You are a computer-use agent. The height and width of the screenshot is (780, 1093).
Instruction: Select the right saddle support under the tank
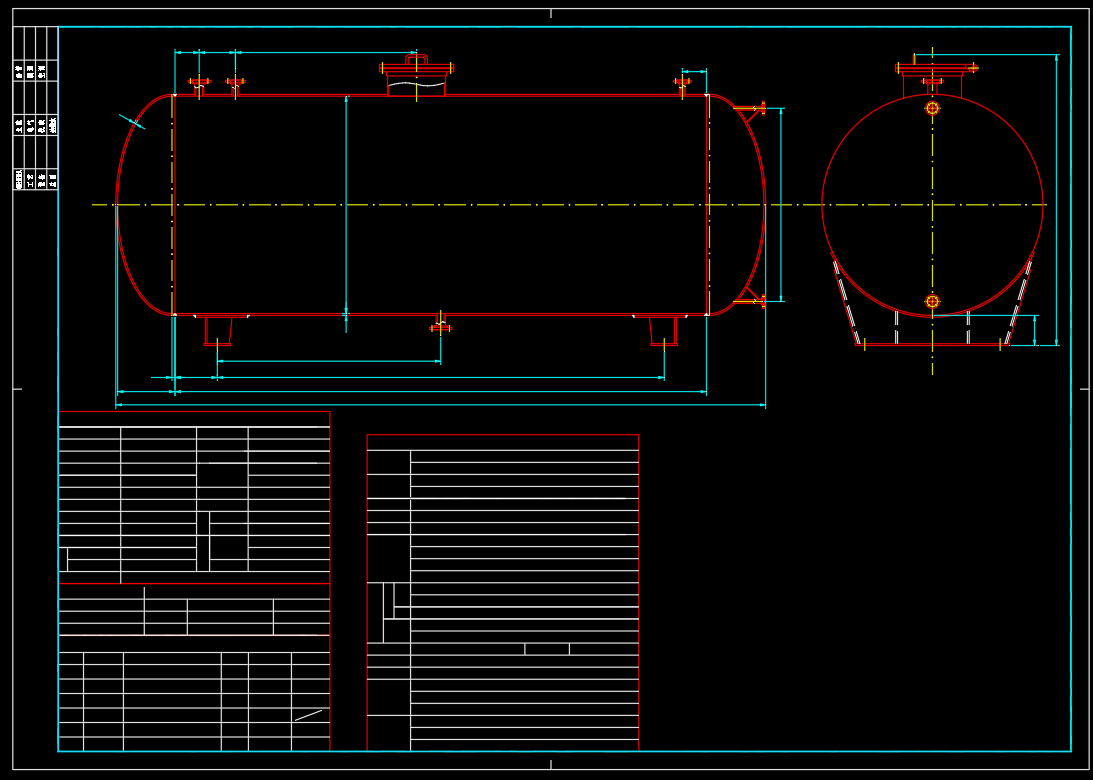coord(663,330)
